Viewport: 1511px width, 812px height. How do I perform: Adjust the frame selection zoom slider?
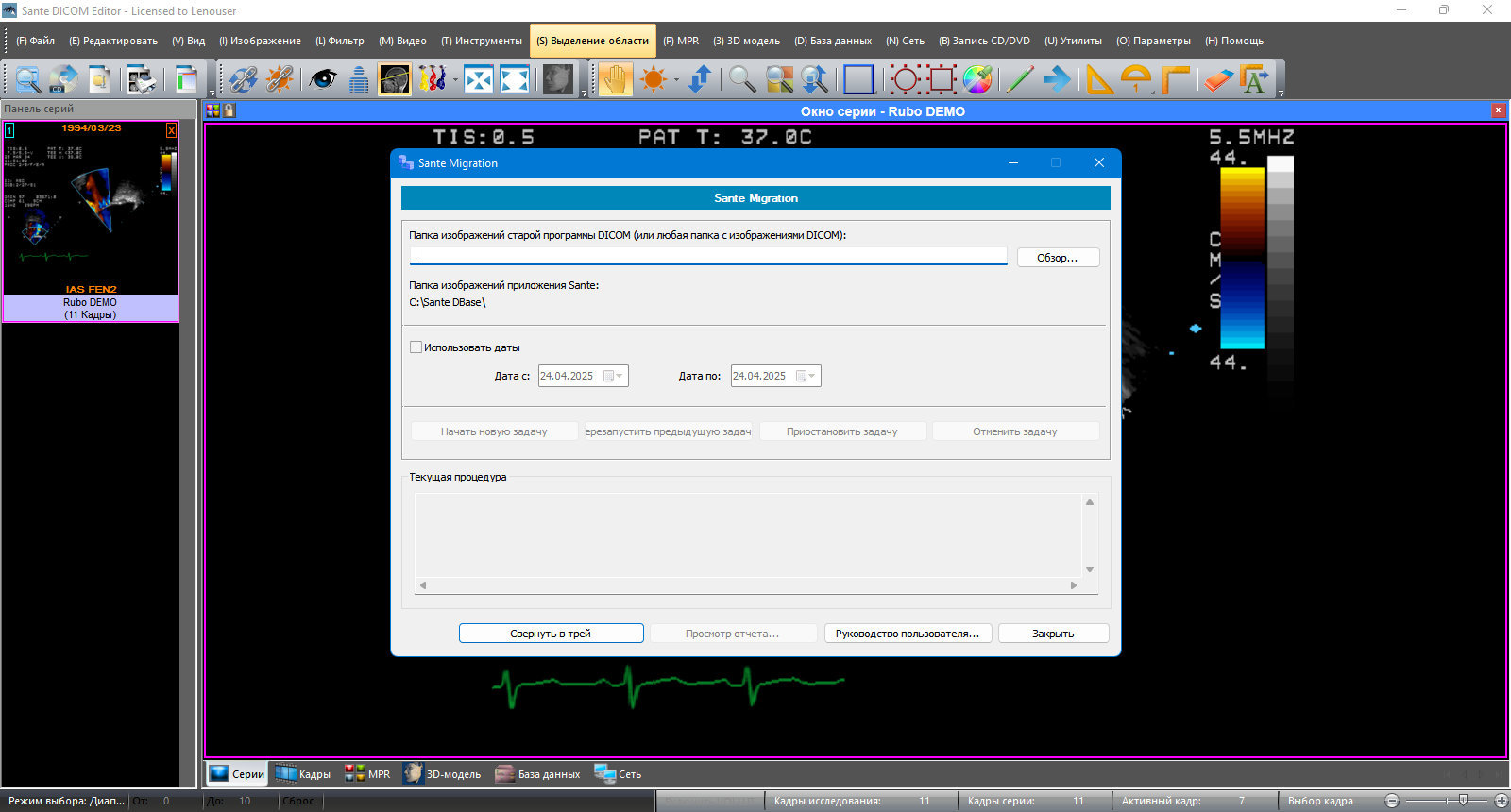(1463, 801)
